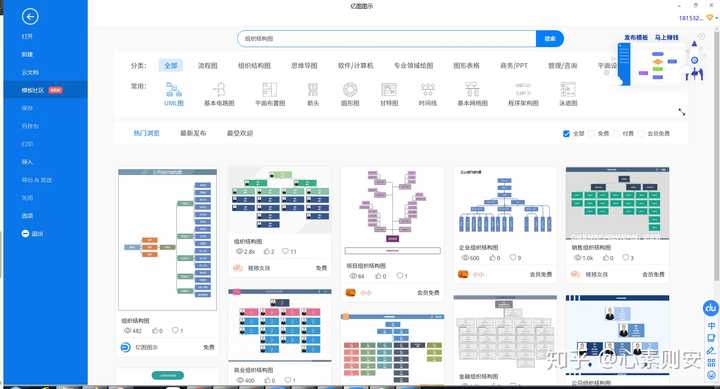Click 退出 in the sidebar
The image size is (720, 389).
click(37, 234)
